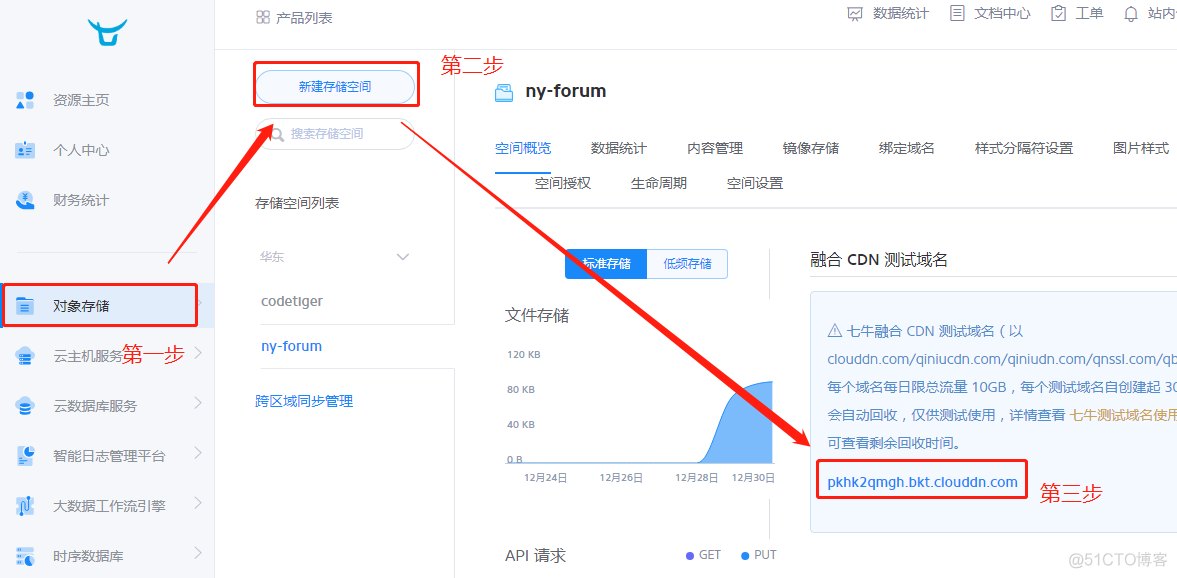
Task: Open 云主机服务 using its icon
Action: click(25, 356)
